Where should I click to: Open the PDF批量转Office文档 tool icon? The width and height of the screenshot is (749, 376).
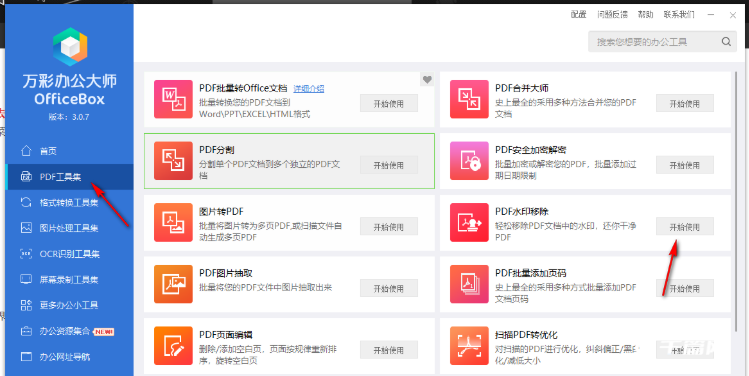pos(173,99)
